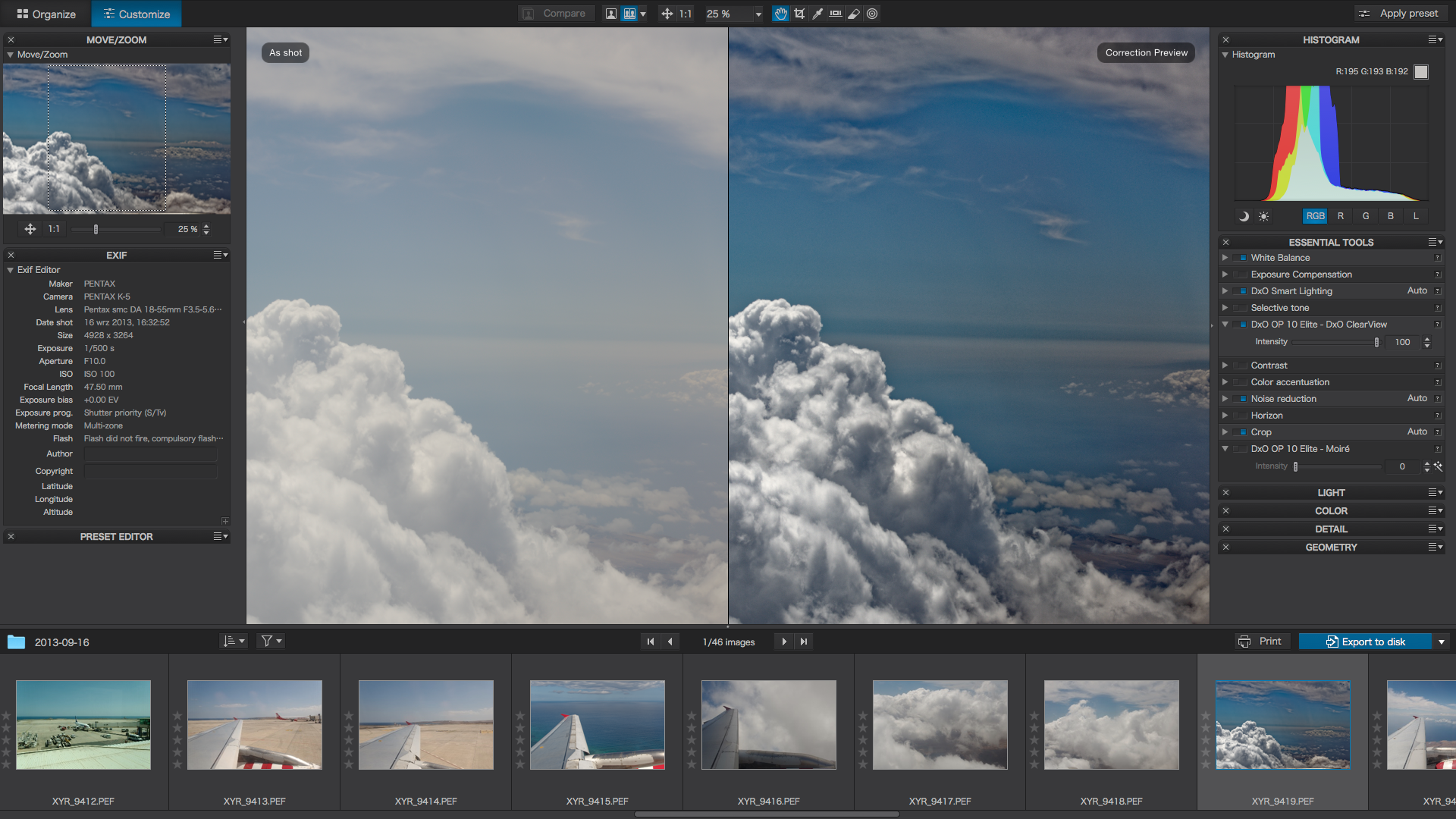The width and height of the screenshot is (1456, 819).
Task: Click the fit-to-screen arrows icon in toolbar
Action: pos(667,14)
